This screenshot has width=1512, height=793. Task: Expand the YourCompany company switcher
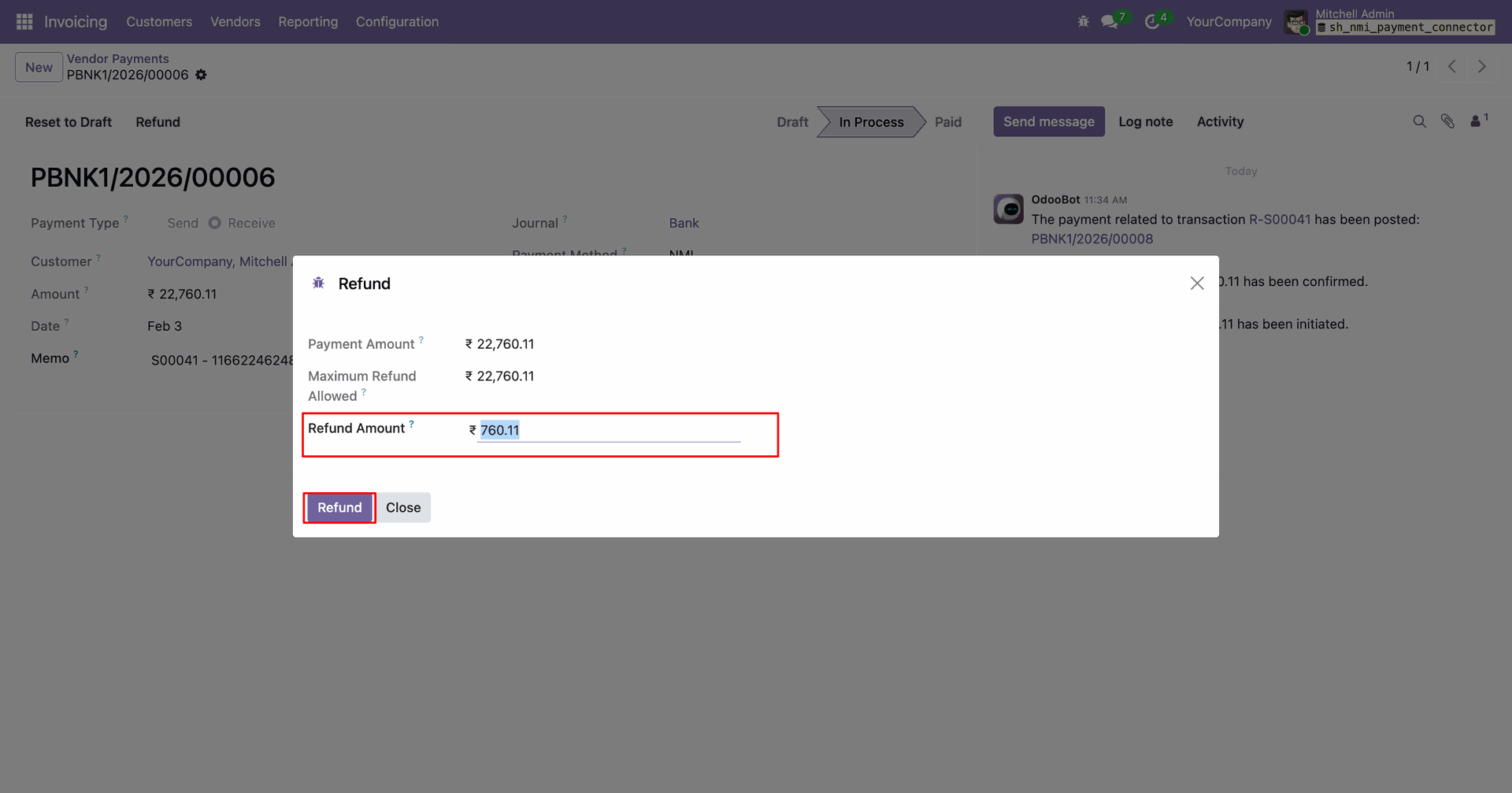coord(1228,21)
